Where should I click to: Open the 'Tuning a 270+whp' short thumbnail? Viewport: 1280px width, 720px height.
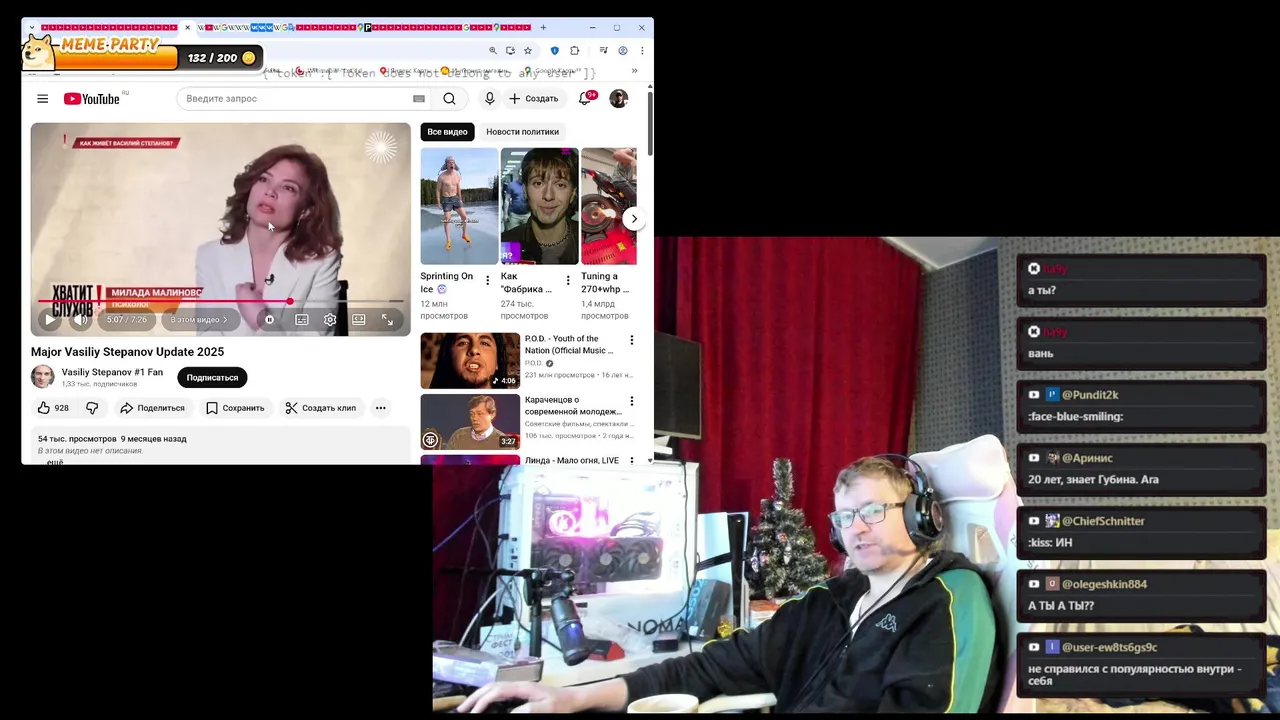[608, 206]
